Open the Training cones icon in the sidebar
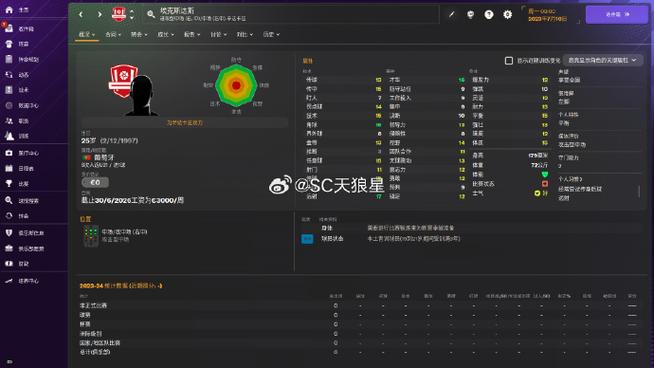 (9, 136)
